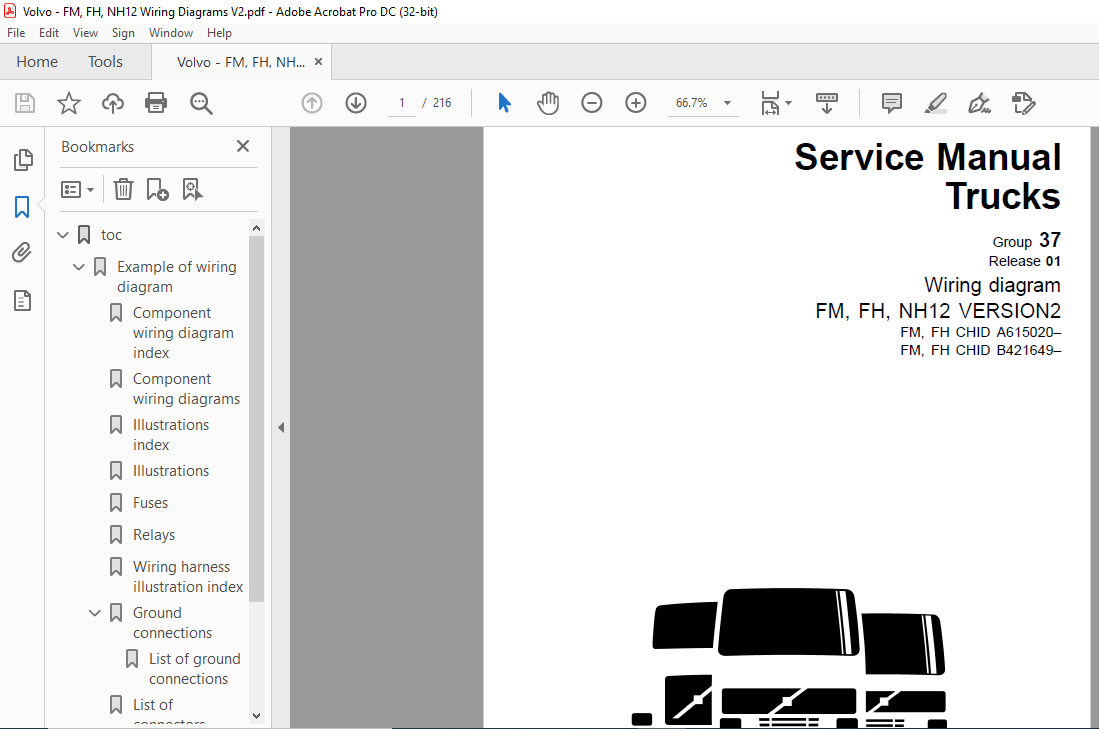Collapse the navigation pane with divider arrow
Image resolution: width=1099 pixels, height=729 pixels.
(281, 427)
